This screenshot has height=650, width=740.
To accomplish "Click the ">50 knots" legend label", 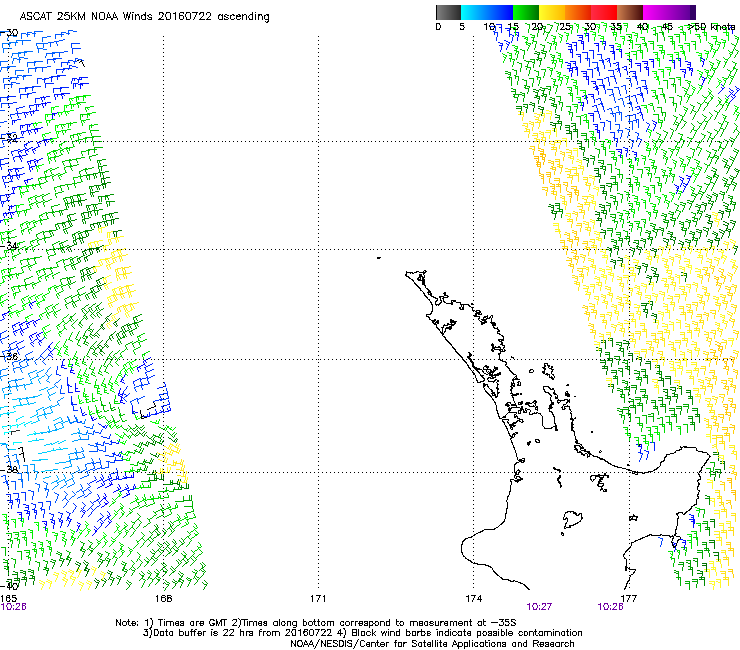I will click(x=712, y=27).
